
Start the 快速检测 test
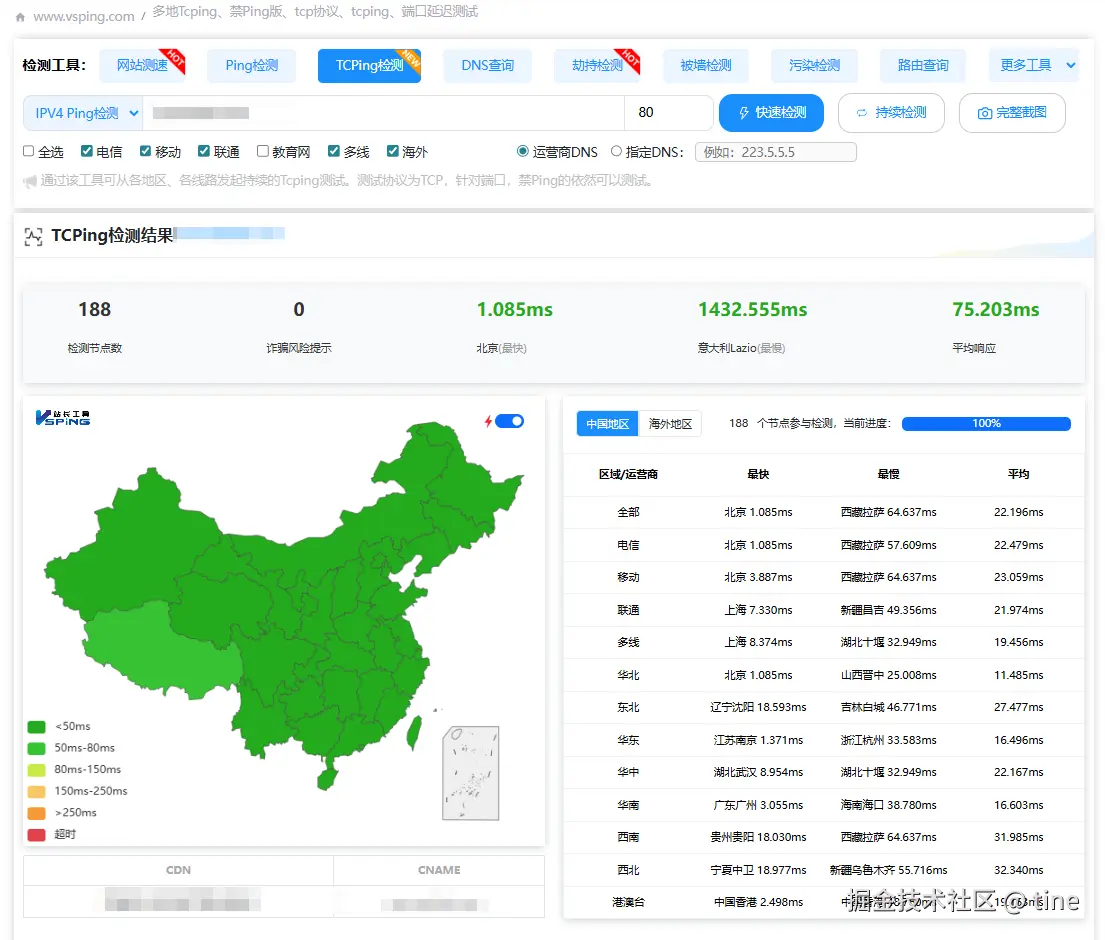pyautogui.click(x=772, y=113)
